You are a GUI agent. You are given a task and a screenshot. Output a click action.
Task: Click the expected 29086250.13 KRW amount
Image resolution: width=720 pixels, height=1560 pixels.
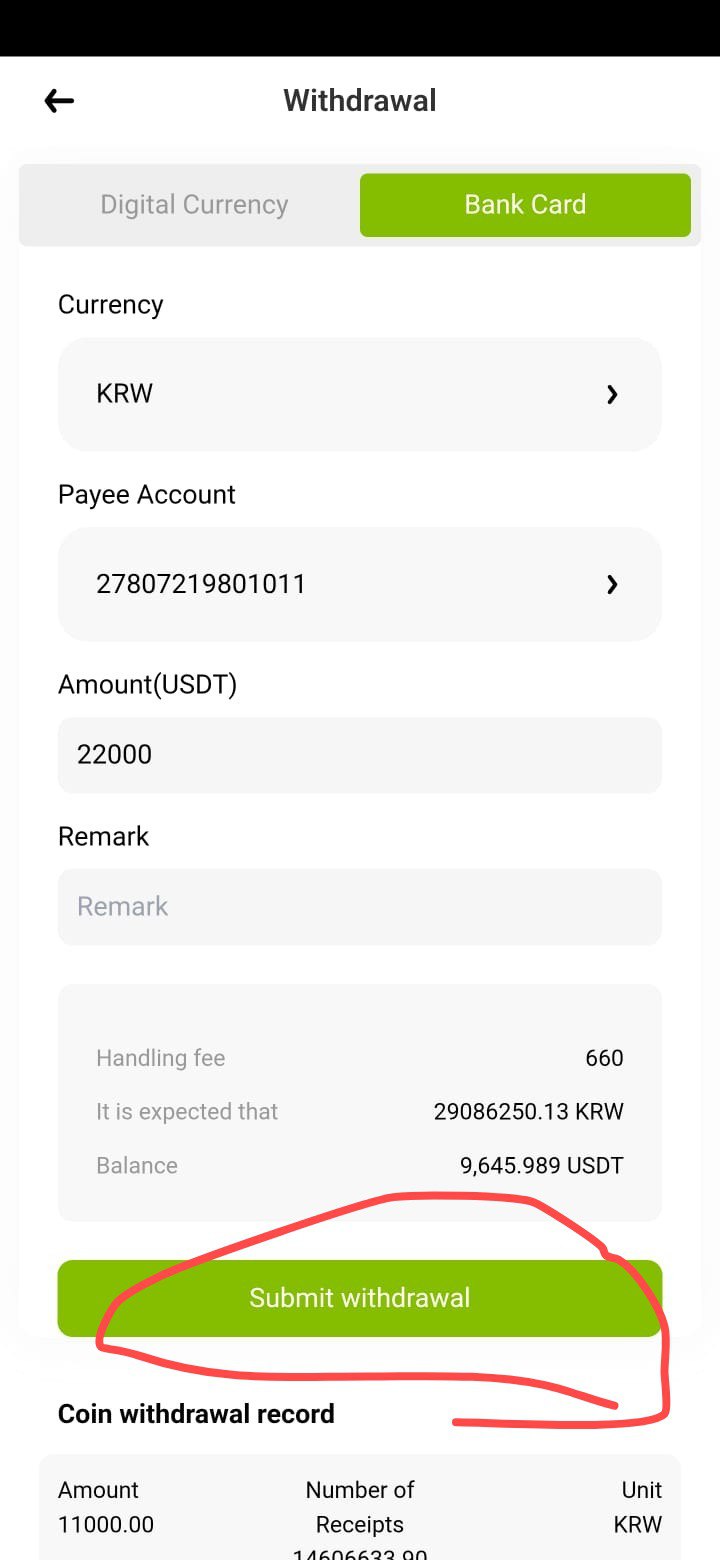coord(528,1112)
